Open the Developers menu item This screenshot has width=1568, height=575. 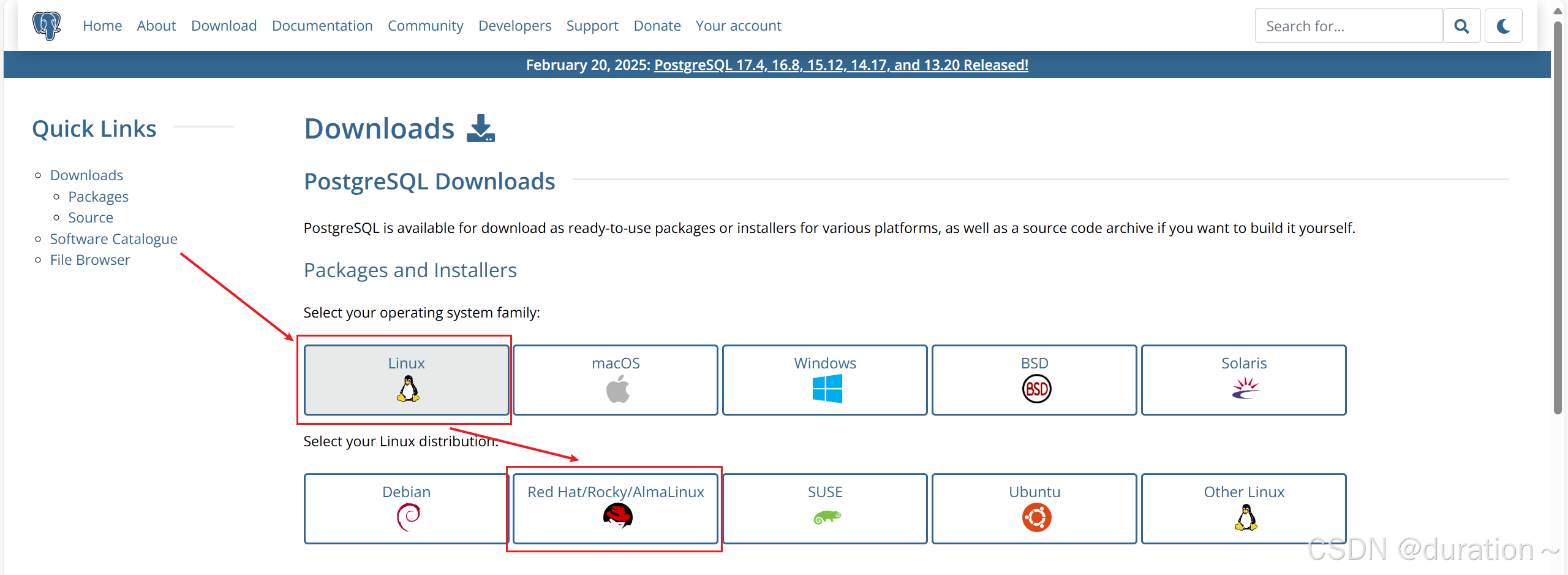(514, 26)
